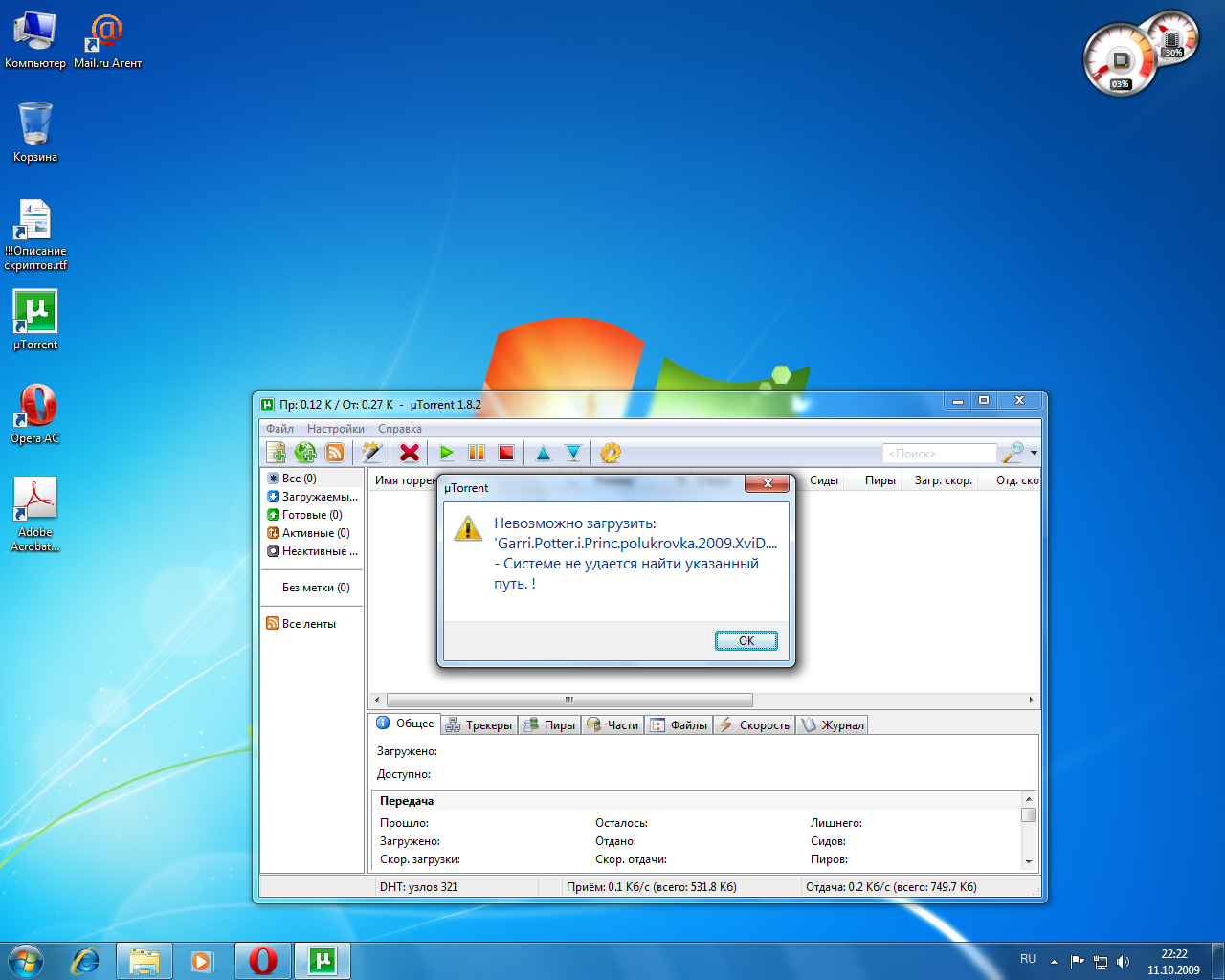
Task: Switch to the Части tab
Action: (x=612, y=725)
